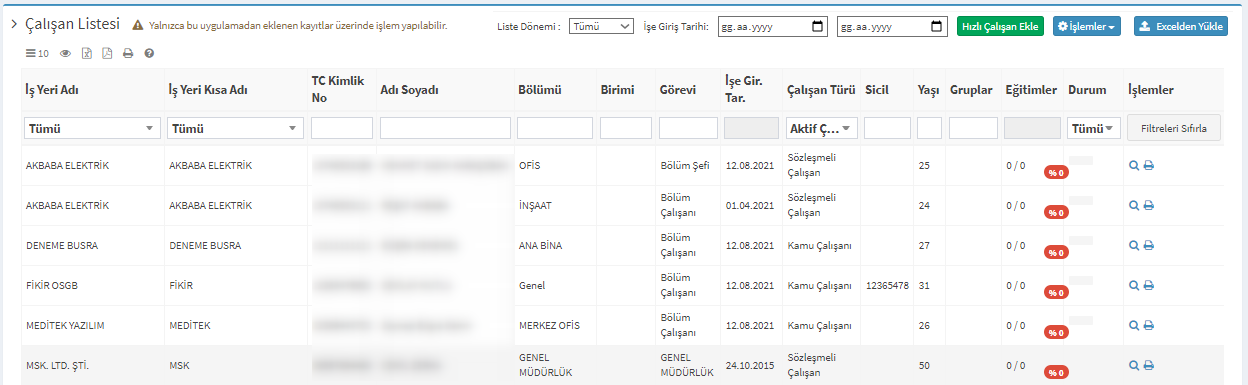Click the Birimi filter input
This screenshot has width=1248, height=385.
(x=626, y=128)
